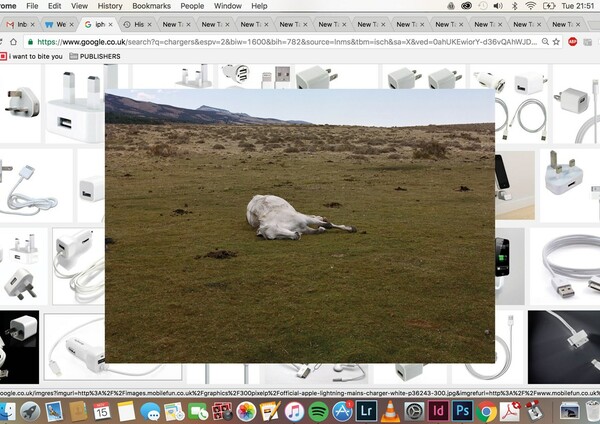Screen dimensions: 600x424
Task: Launch Adobe Lightroom from dock
Action: (x=366, y=411)
